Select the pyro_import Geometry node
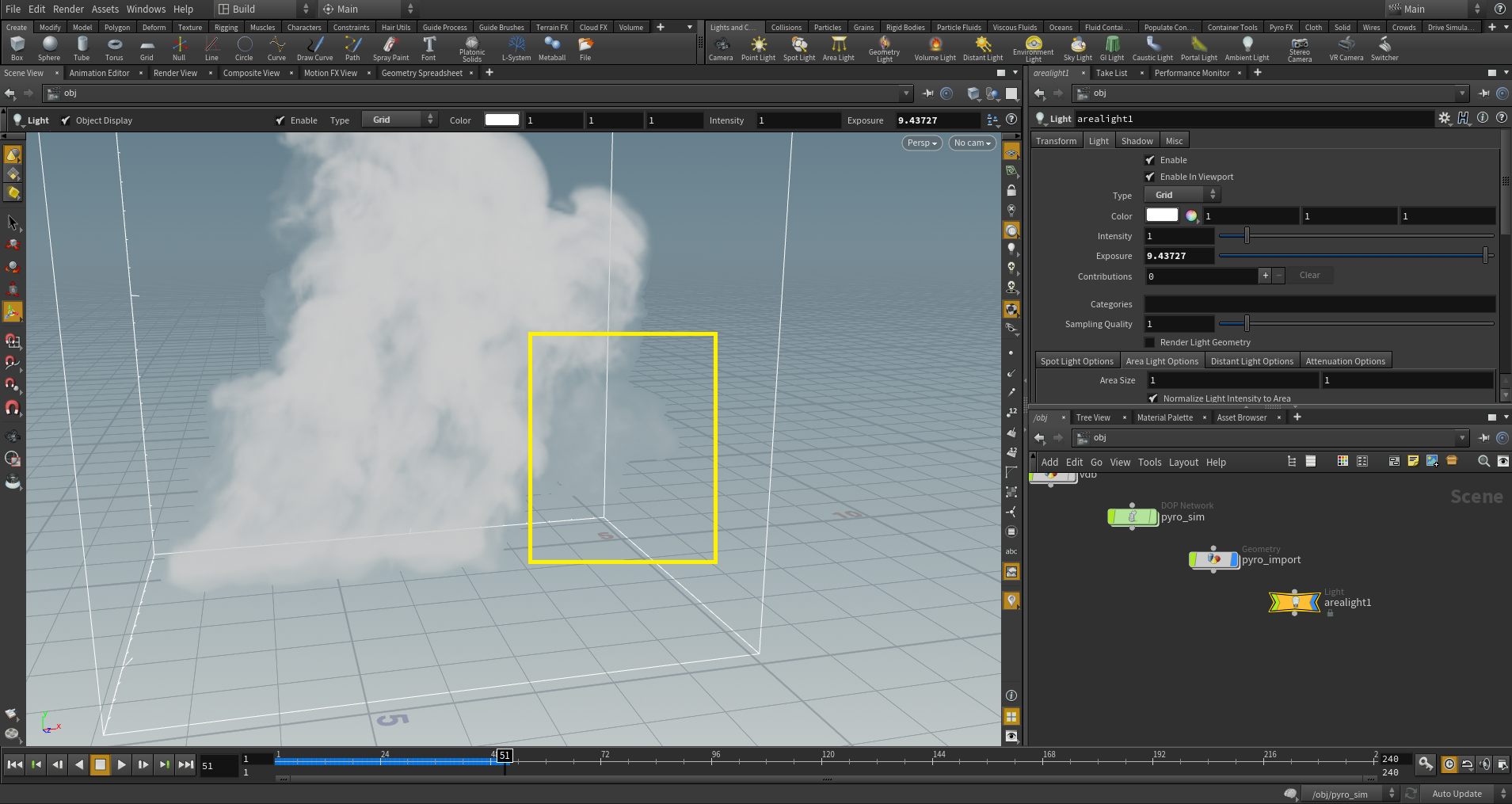The width and height of the screenshot is (1512, 804). point(1213,560)
